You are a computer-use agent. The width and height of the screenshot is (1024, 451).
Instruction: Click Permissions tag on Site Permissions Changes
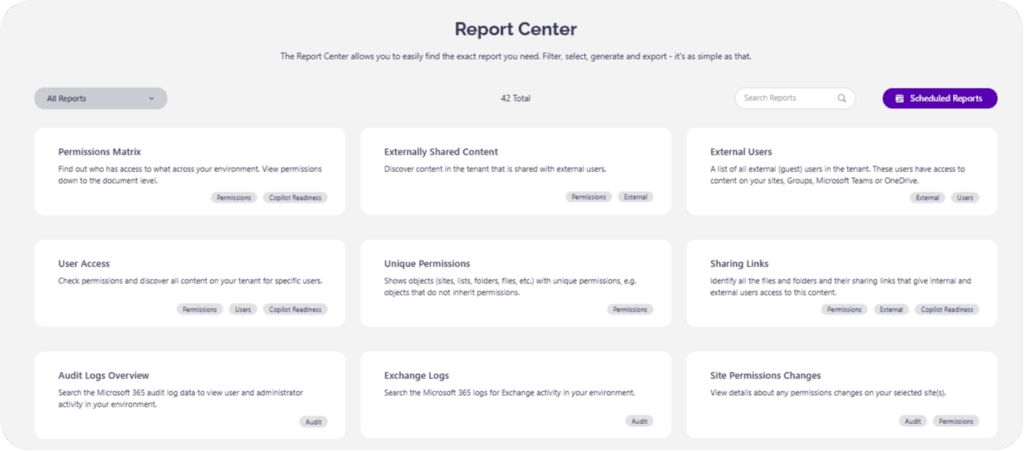pos(956,422)
